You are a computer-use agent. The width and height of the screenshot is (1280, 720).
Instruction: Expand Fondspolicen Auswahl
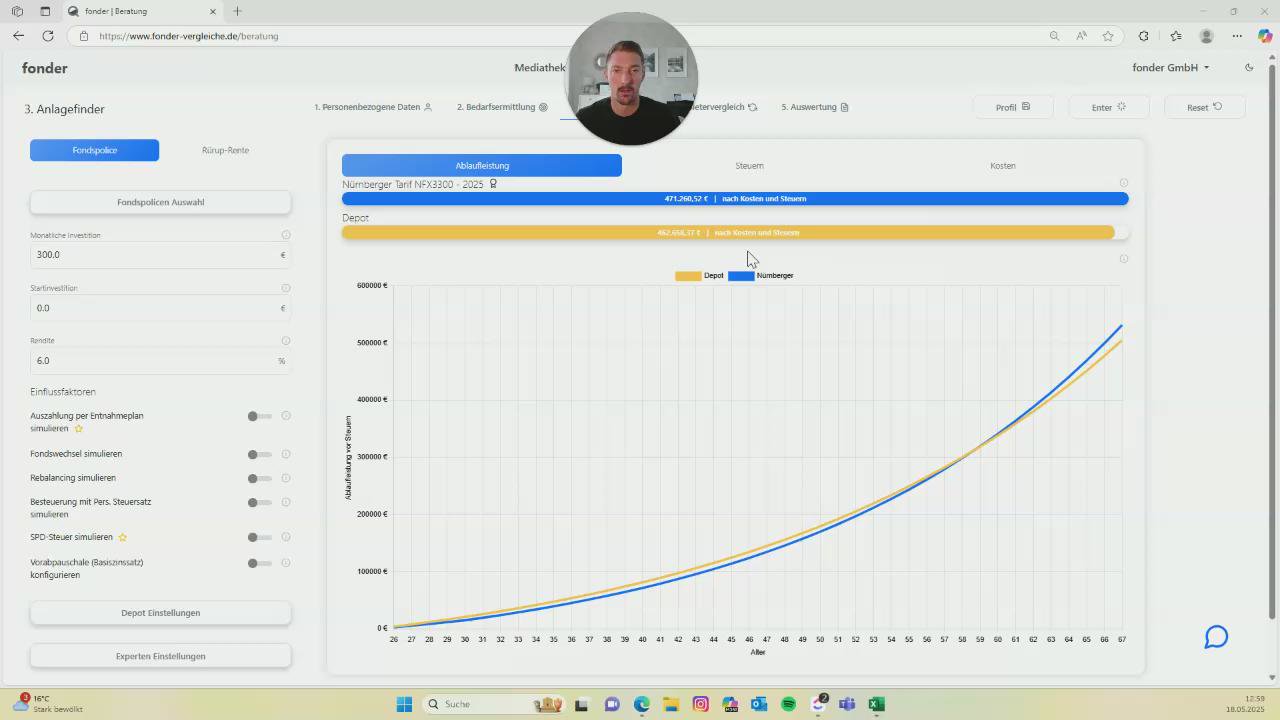[x=160, y=202]
